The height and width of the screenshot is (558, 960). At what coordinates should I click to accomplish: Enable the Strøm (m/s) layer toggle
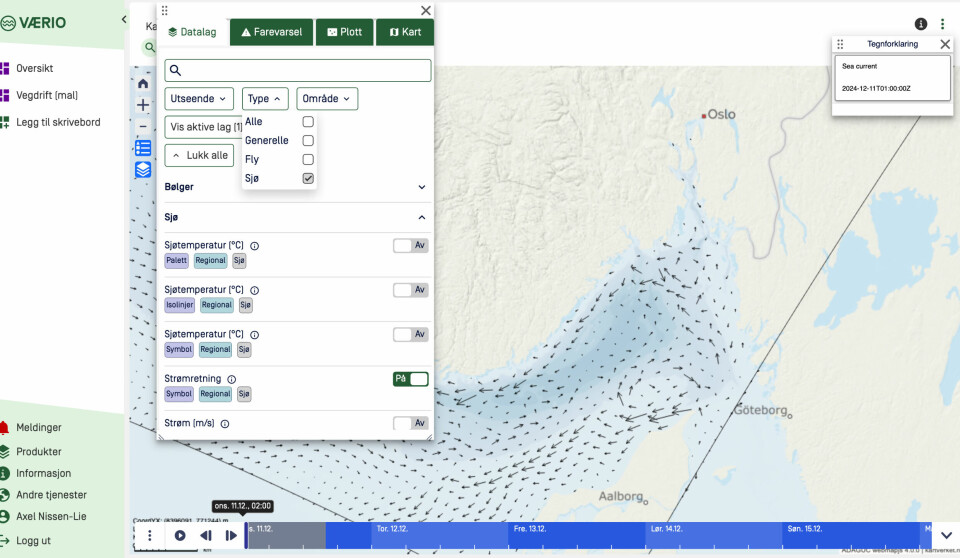tap(410, 423)
